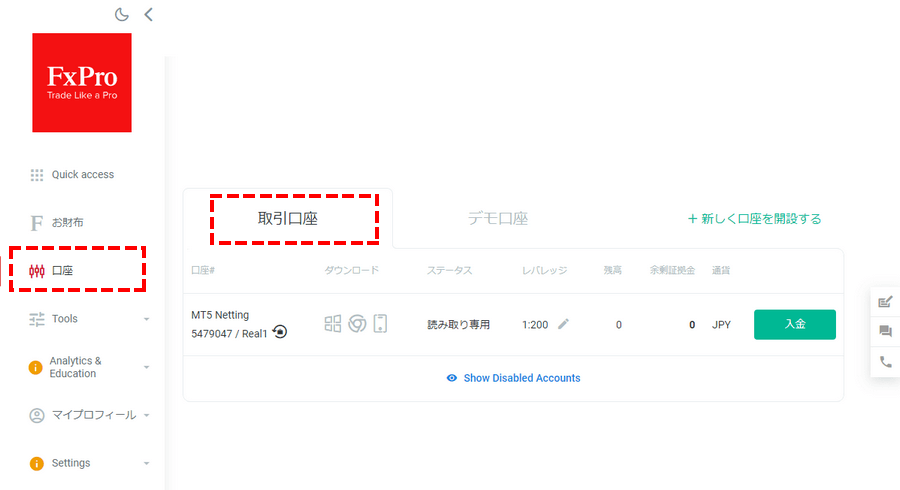Open the Tools sidebar item

pos(64,318)
